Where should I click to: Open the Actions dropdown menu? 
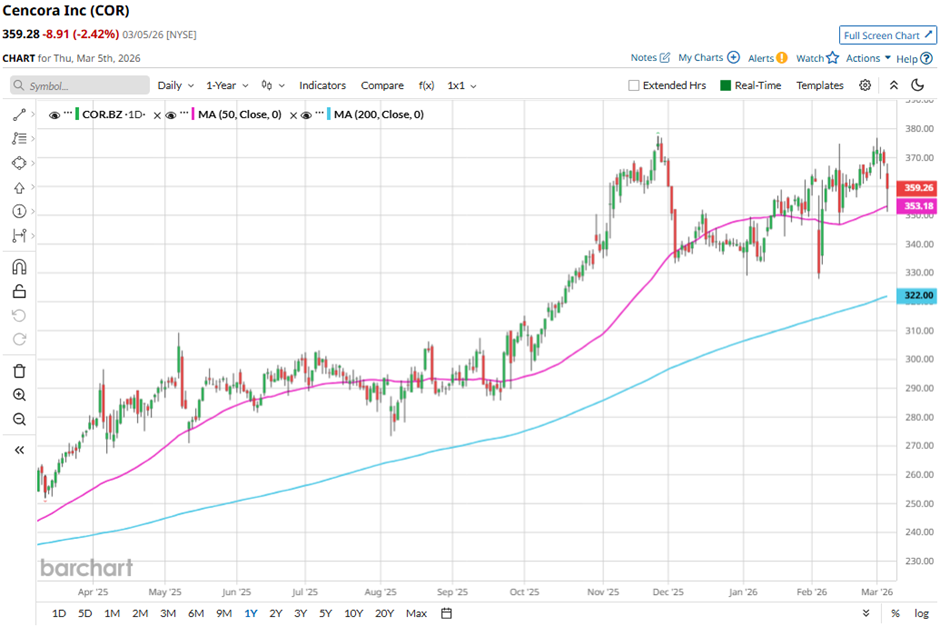(868, 58)
